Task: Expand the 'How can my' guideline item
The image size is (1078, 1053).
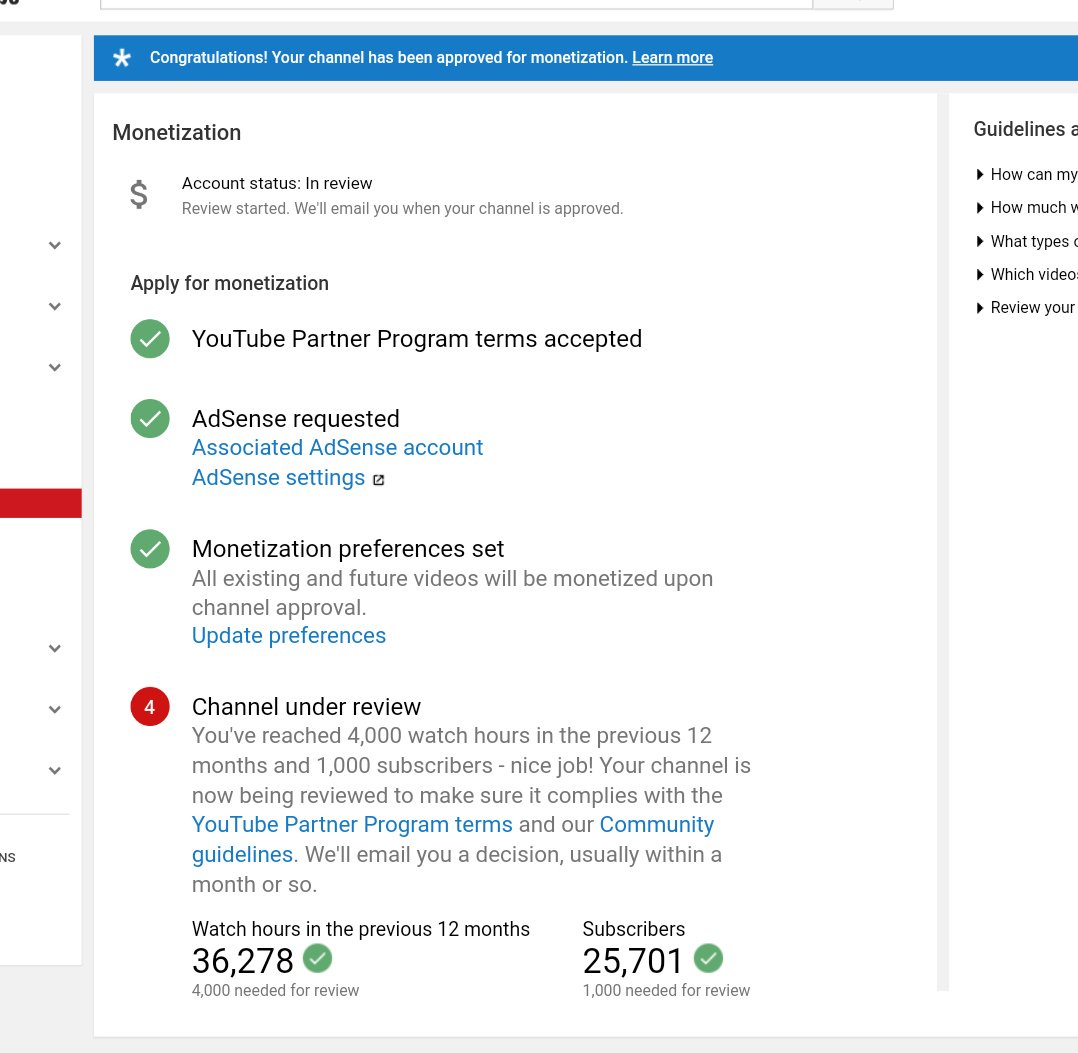Action: (x=1026, y=175)
